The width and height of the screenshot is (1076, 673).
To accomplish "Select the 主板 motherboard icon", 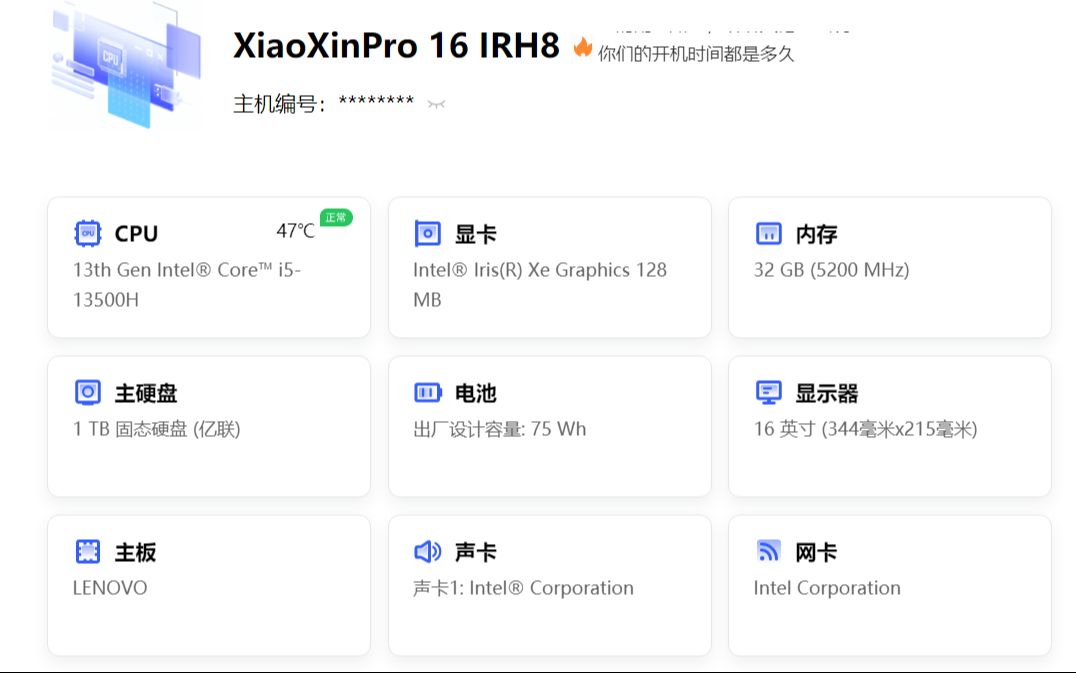I will [x=88, y=551].
